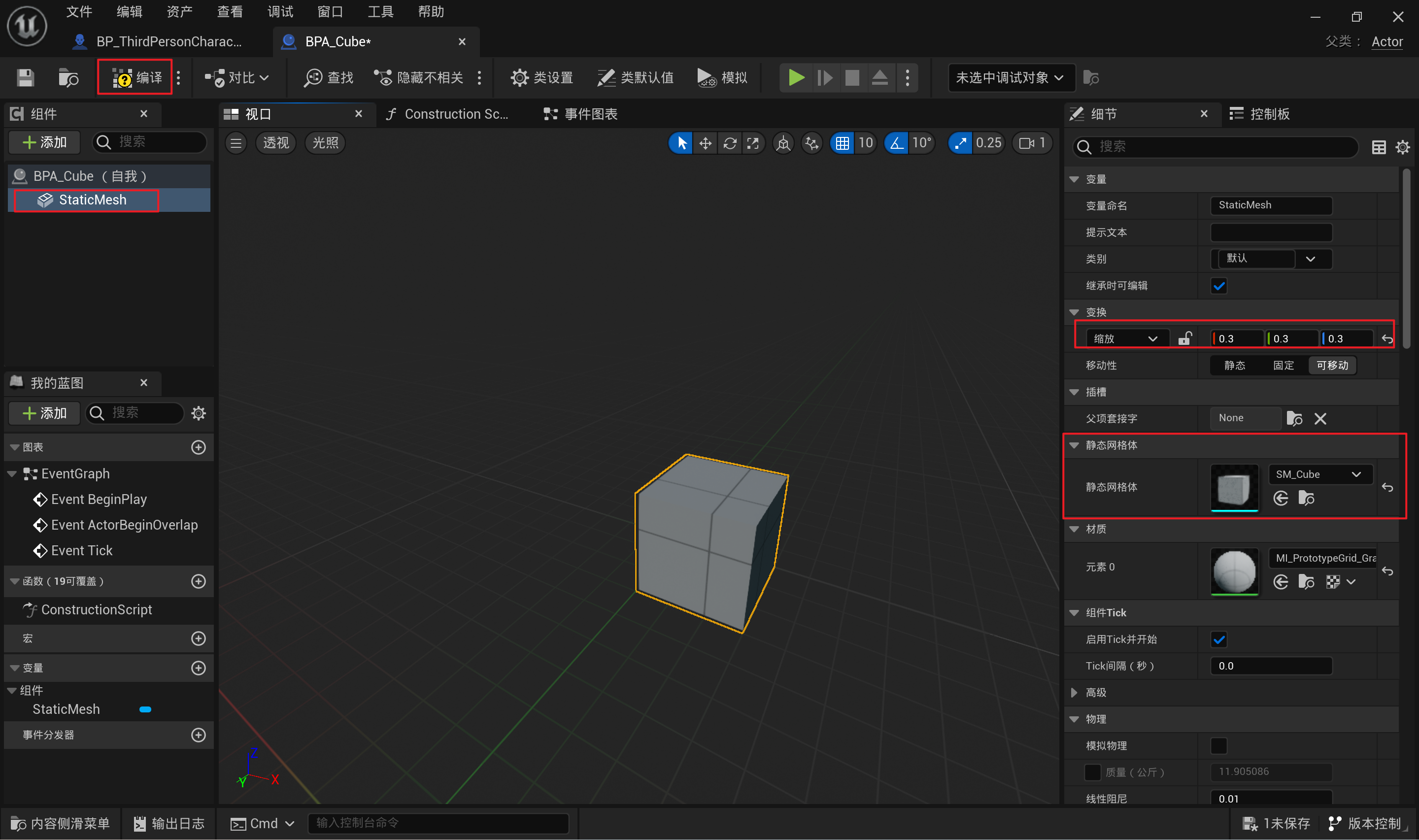
Task: Set mobility to Static
Action: click(1234, 365)
